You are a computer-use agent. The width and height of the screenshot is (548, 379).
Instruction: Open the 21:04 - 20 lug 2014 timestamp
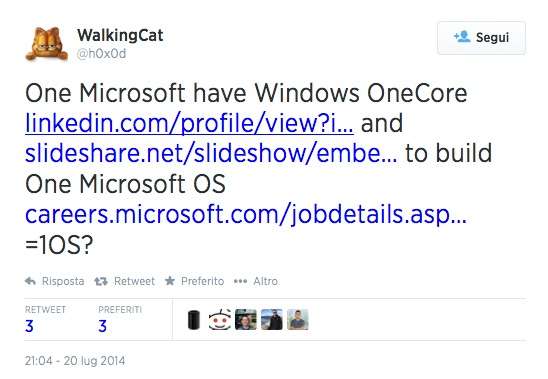pos(75,360)
